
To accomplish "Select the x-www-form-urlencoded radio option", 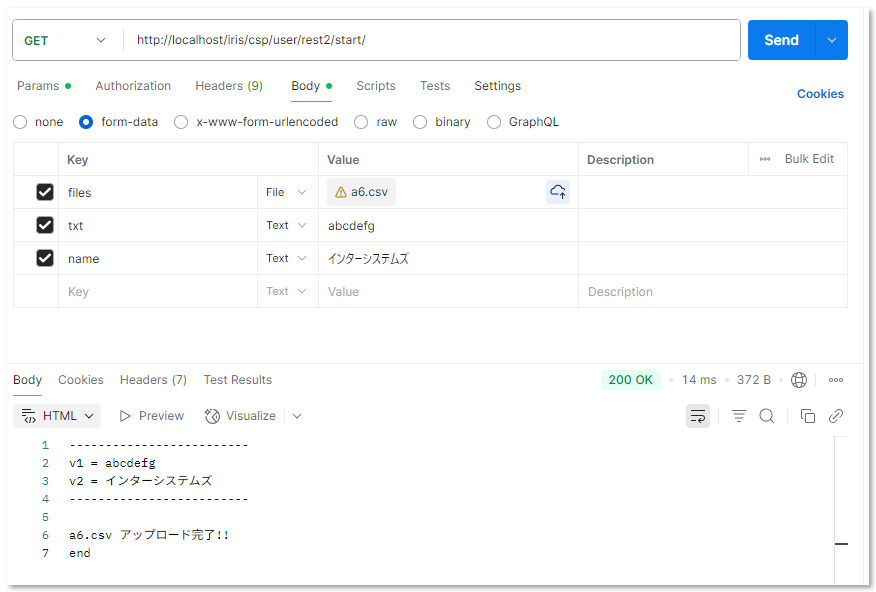I will click(x=181, y=122).
